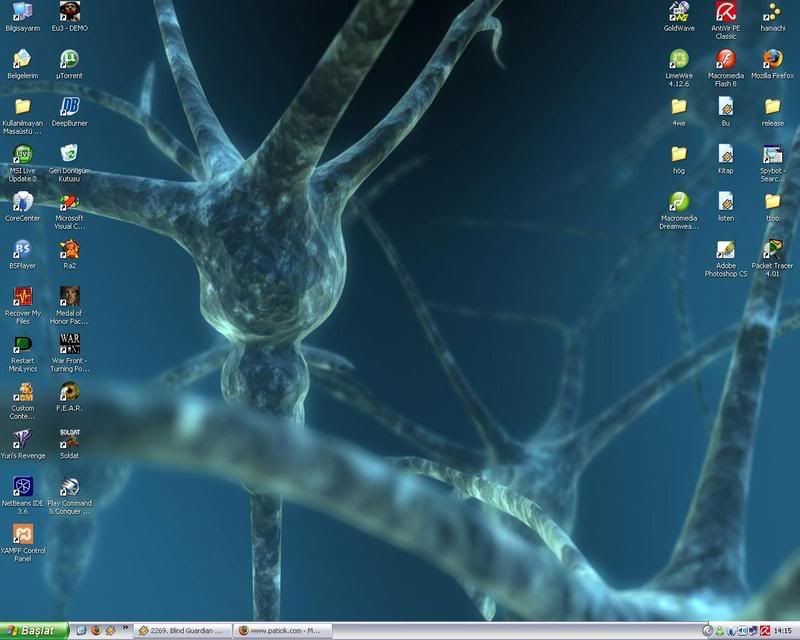Switch to 2269. Blind Guardian taskbar window
800x640 pixels.
pyautogui.click(x=183, y=631)
